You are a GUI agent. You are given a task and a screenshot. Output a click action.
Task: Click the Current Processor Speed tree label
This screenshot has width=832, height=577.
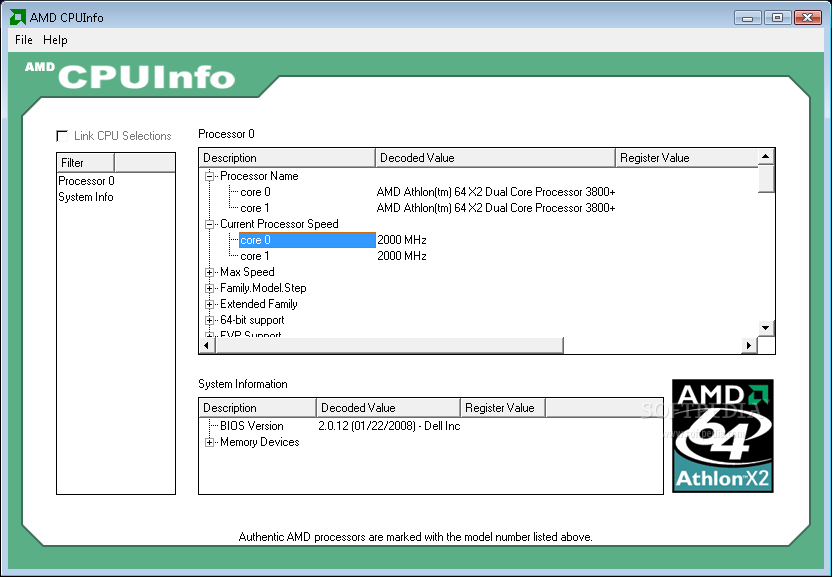point(279,224)
